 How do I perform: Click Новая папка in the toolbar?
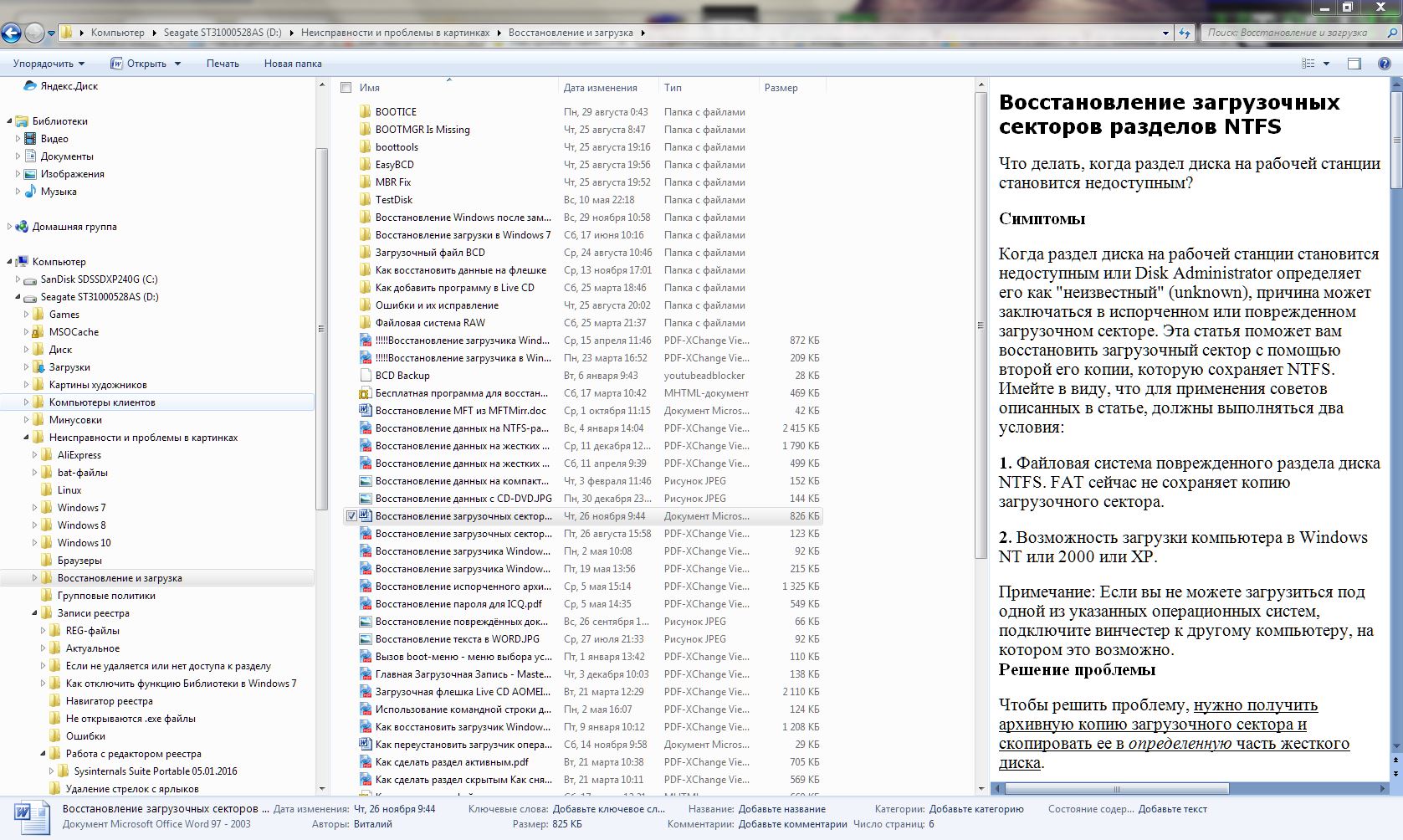tap(293, 64)
